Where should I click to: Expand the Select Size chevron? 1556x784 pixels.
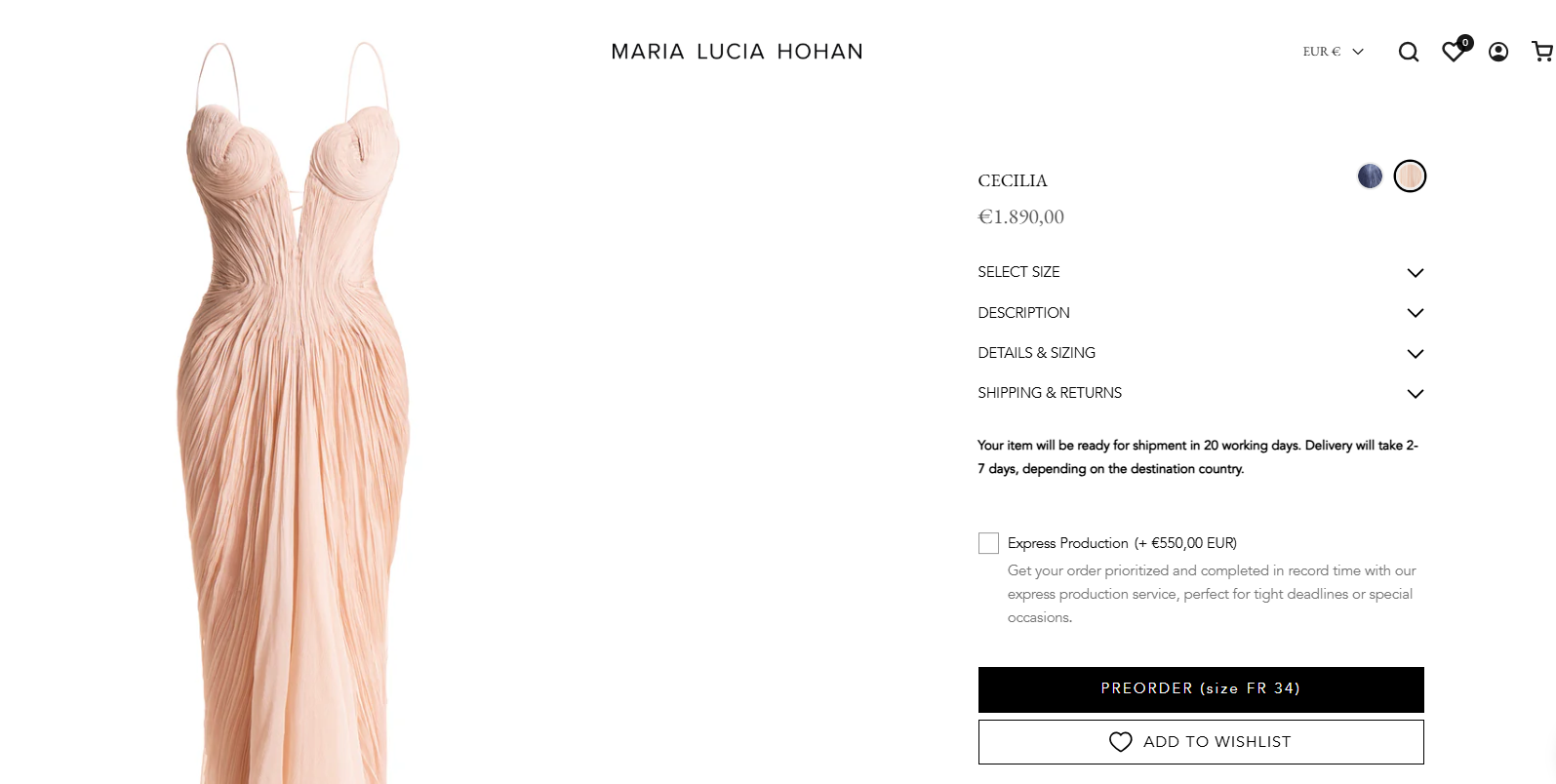[x=1416, y=273]
